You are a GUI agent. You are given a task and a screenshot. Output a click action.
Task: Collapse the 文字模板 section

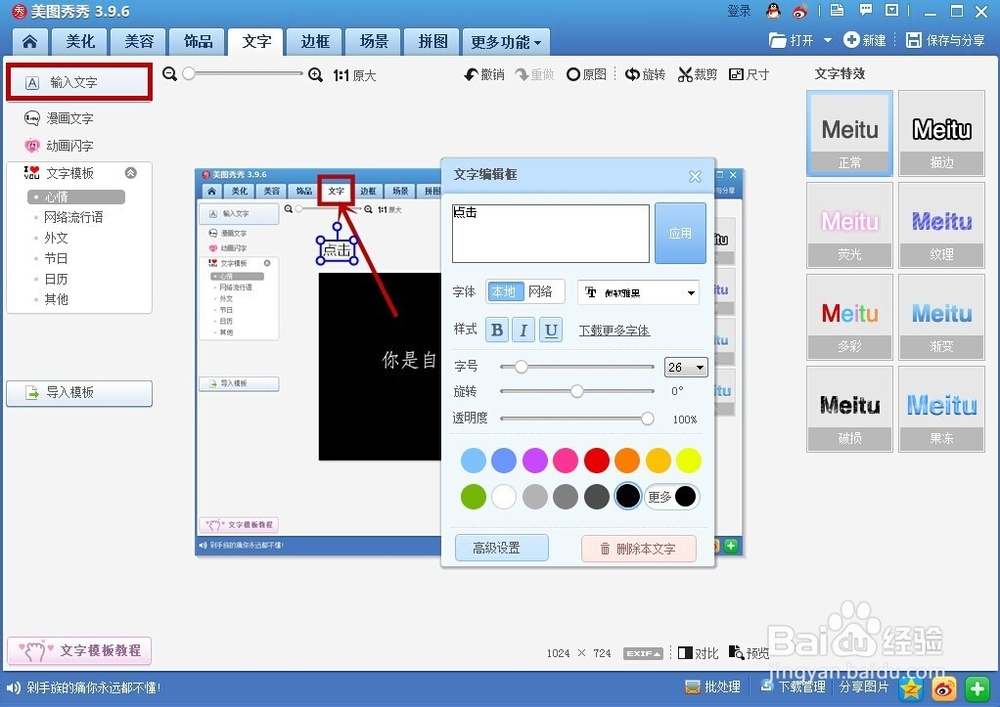point(131,173)
